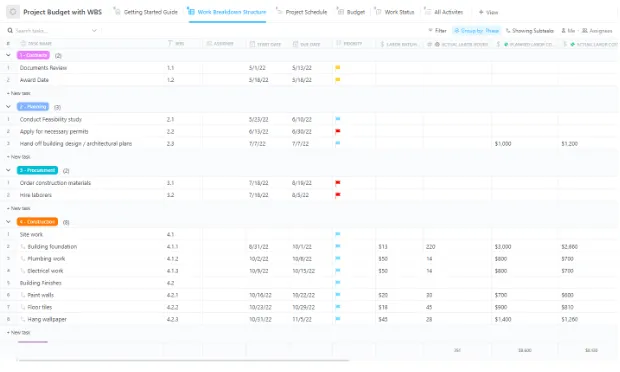This screenshot has height=372, width=620.
Task: Add New task under Procurement group
Action: 19,208
